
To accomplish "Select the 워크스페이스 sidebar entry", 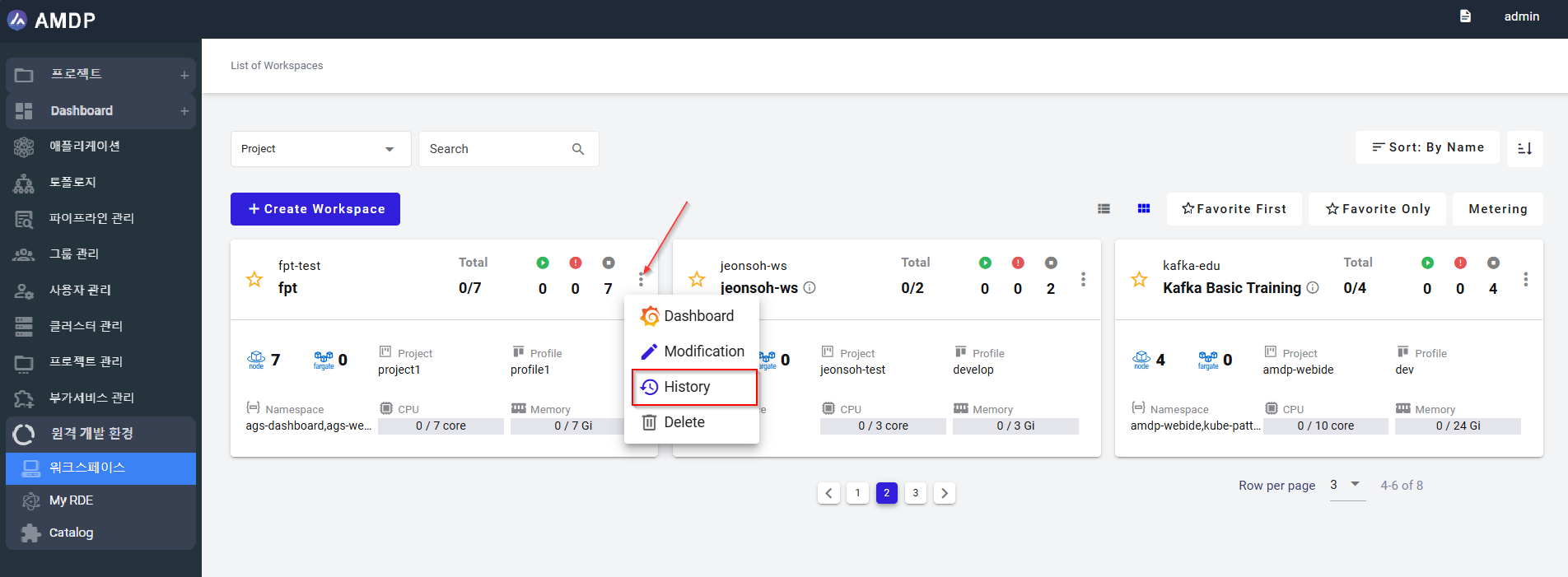I will 100,468.
